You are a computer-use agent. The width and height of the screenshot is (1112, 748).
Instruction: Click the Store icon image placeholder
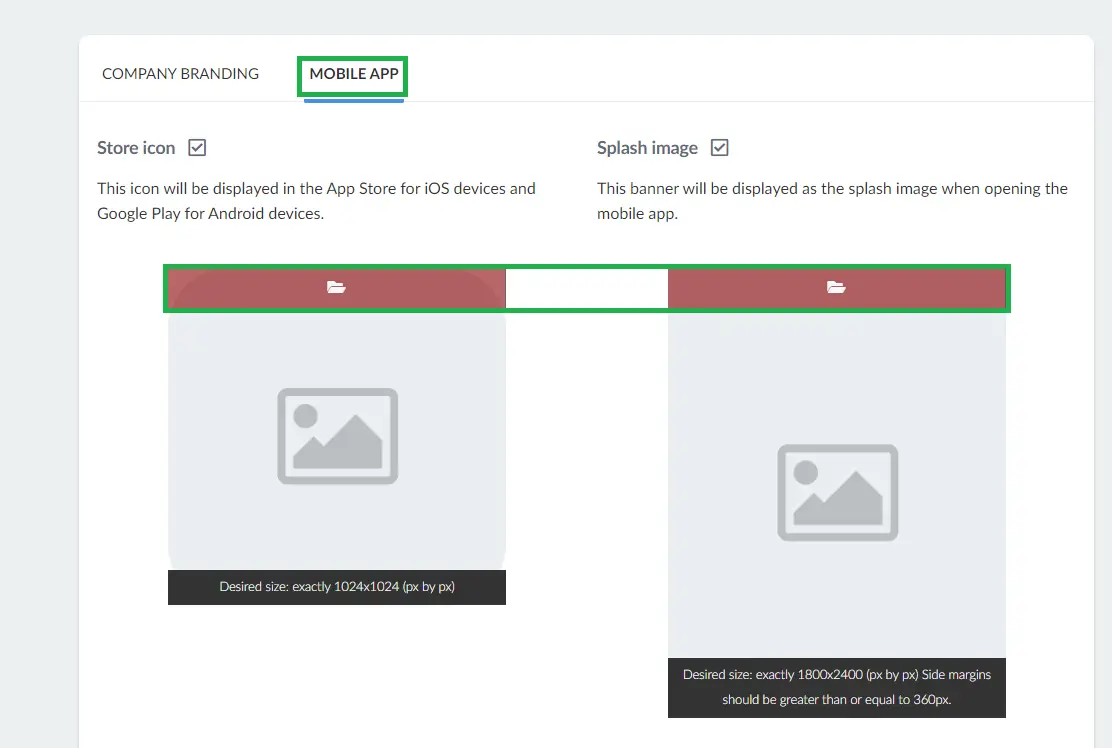337,437
